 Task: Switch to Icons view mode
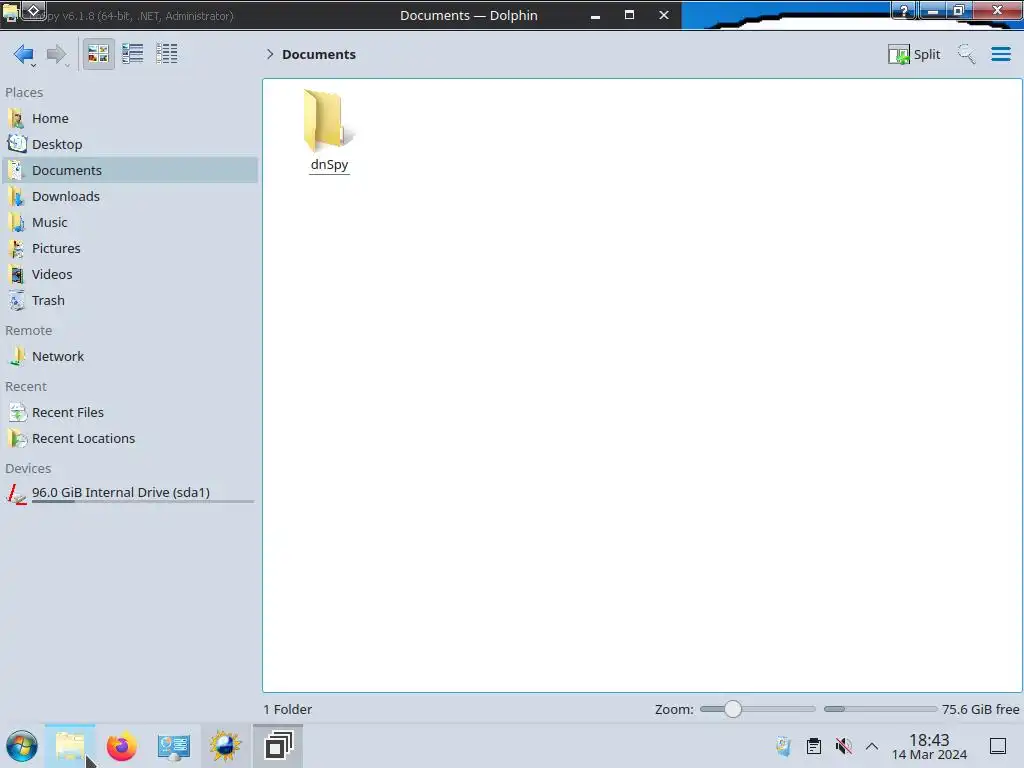point(98,54)
